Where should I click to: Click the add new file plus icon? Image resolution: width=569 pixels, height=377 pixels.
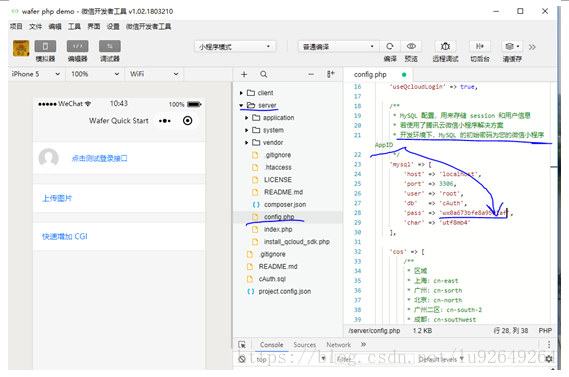point(244,74)
